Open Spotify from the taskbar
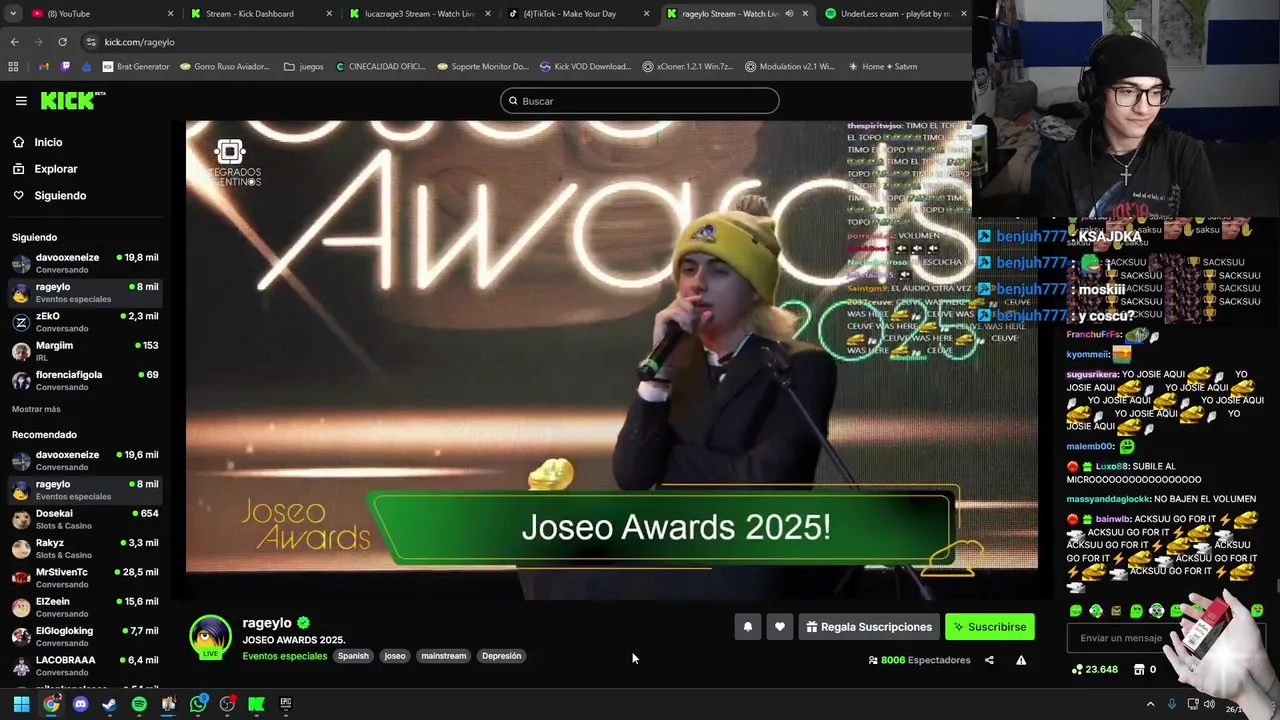 coord(139,704)
